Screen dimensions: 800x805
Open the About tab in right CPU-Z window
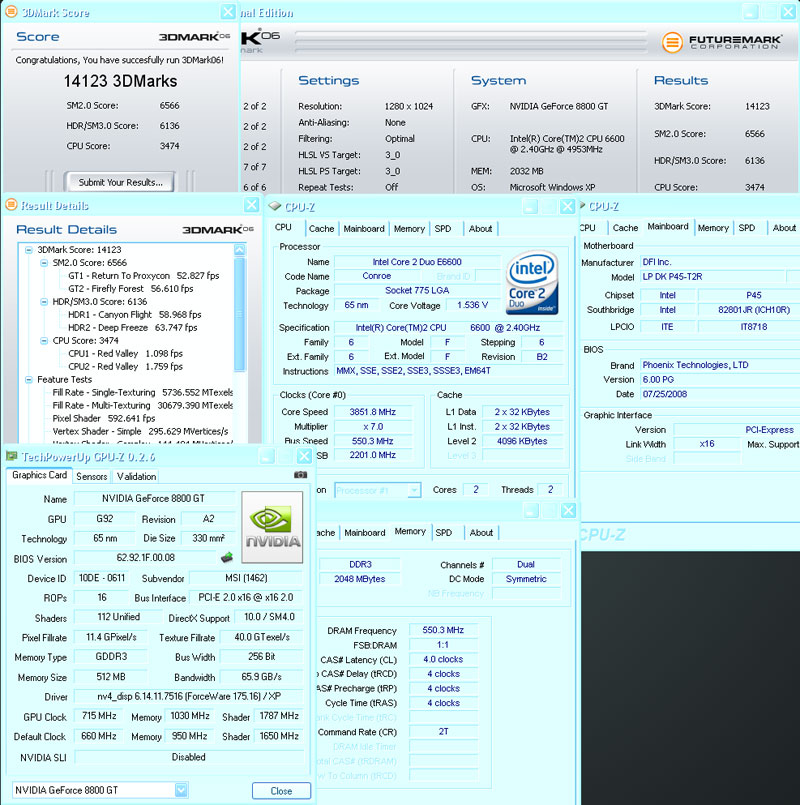coord(784,227)
